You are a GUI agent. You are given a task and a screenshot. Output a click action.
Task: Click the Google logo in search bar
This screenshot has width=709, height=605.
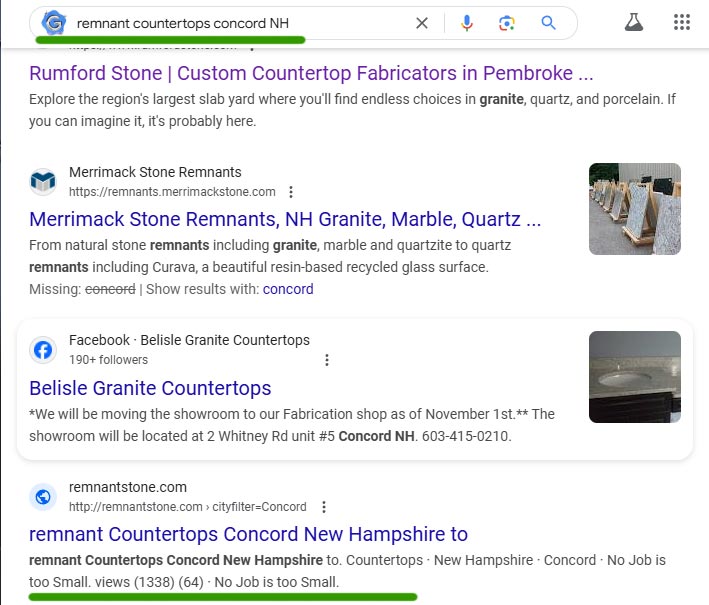pyautogui.click(x=54, y=22)
